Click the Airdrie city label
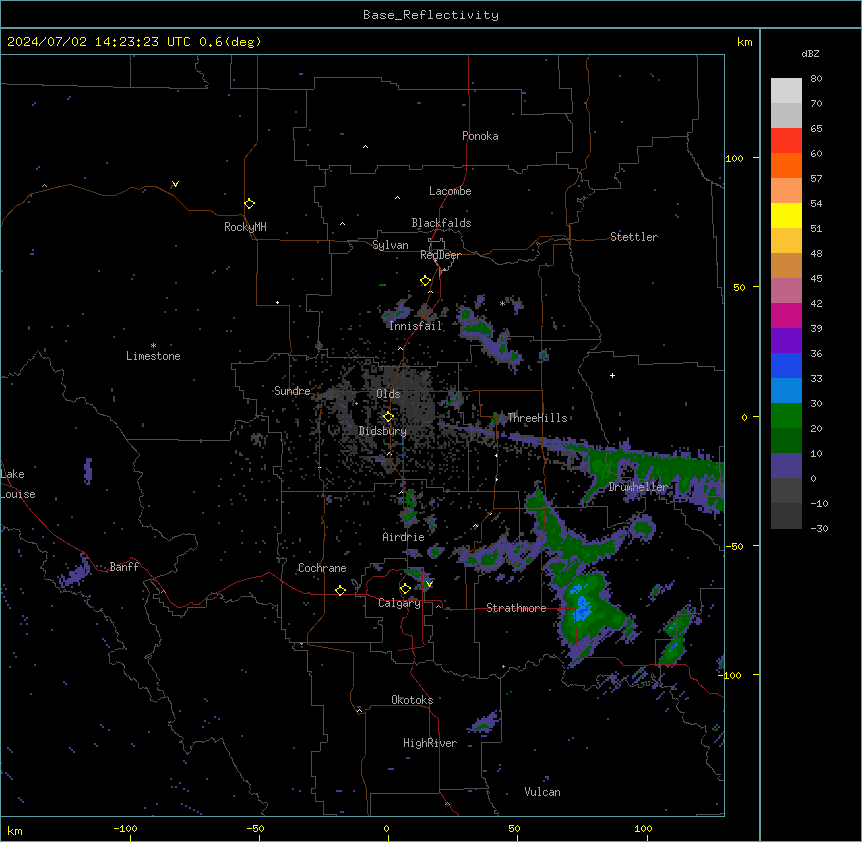 coord(404,537)
